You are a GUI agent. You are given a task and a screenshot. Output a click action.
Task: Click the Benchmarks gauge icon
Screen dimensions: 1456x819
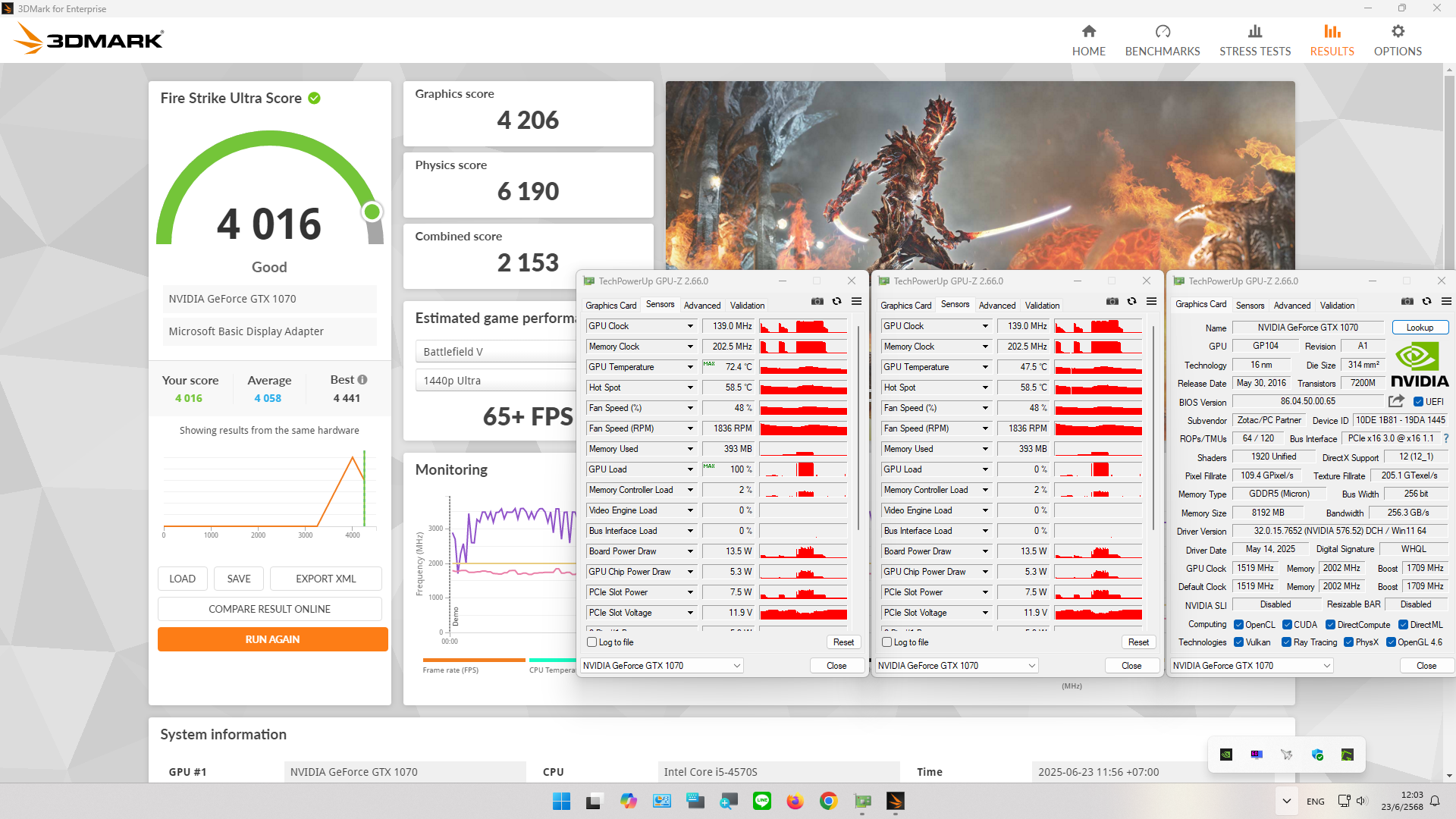pos(1163,32)
